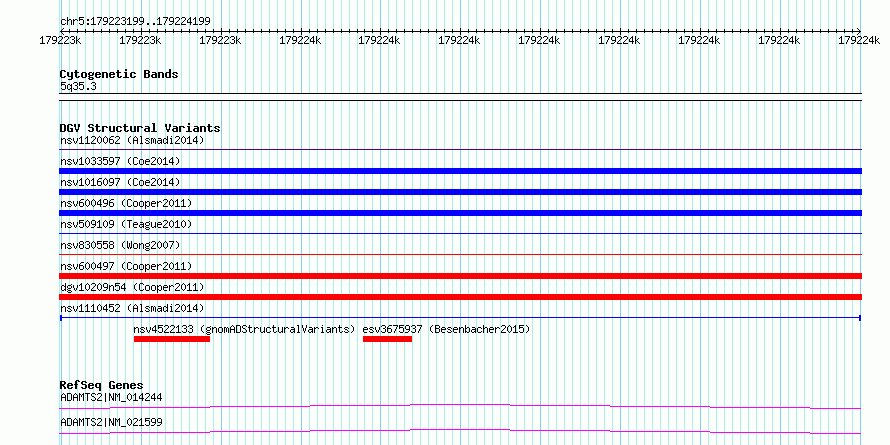Click the red bar under nsv4522133
The width and height of the screenshot is (890, 445).
[x=172, y=339]
